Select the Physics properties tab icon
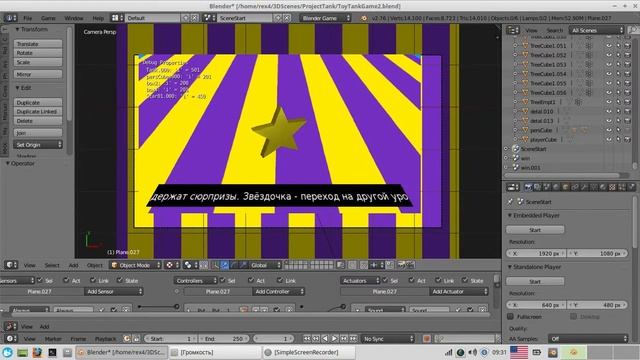 click(x=631, y=187)
